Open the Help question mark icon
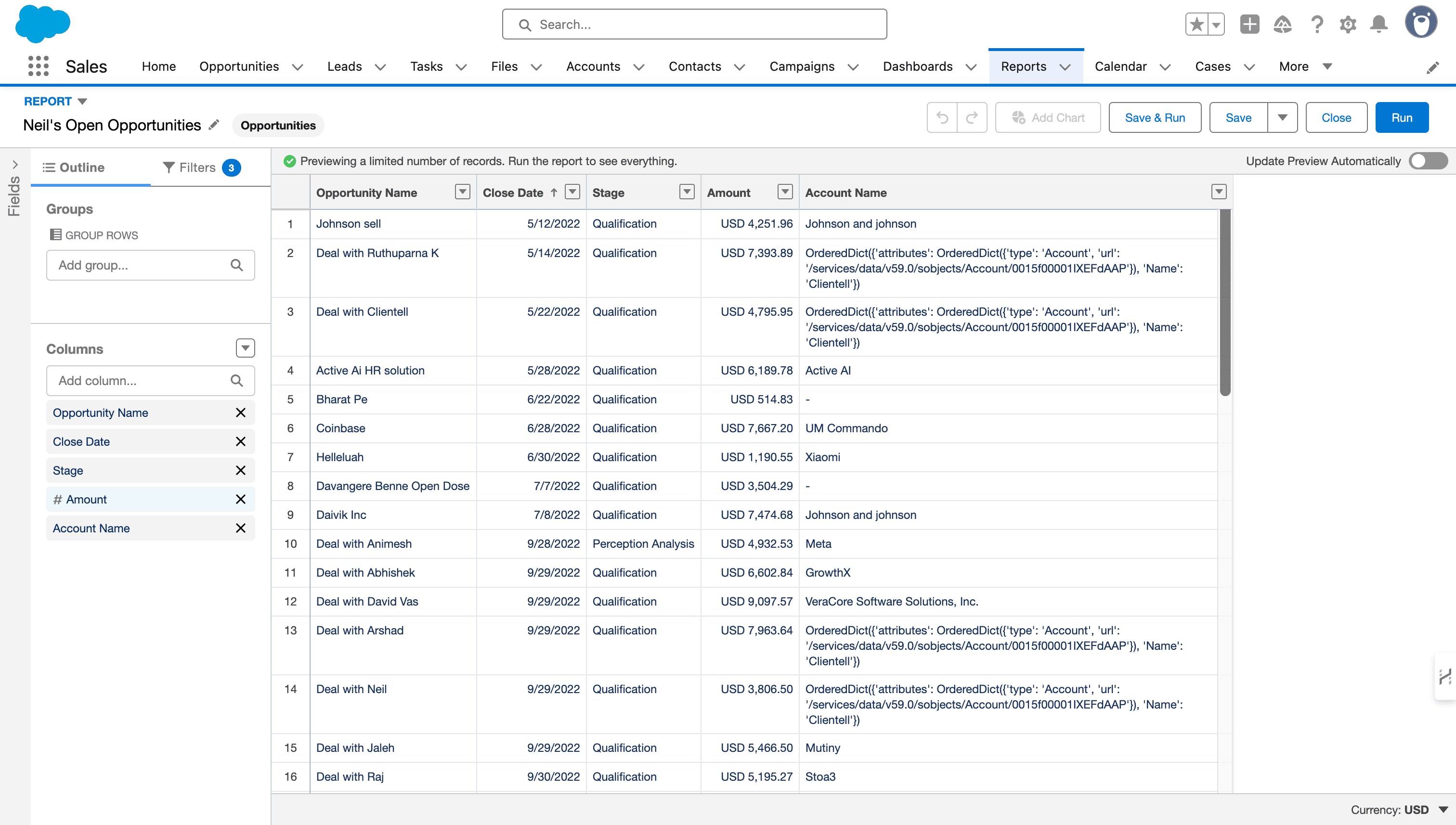The height and width of the screenshot is (825, 1456). point(1316,25)
